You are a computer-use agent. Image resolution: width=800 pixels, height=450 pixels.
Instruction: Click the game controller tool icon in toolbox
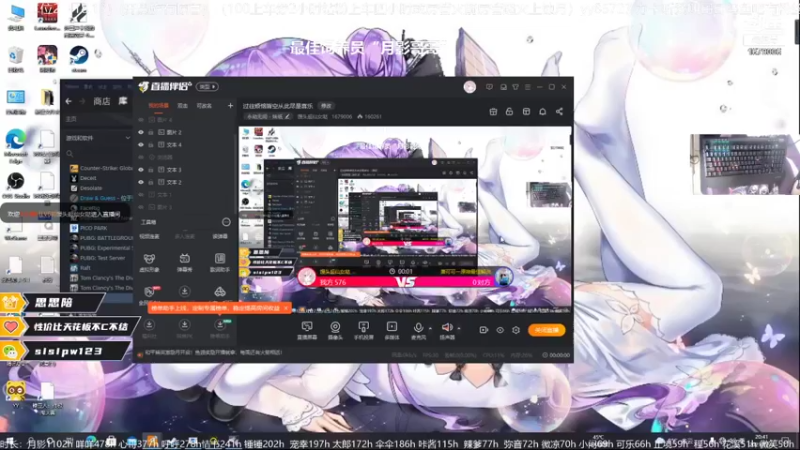(220, 291)
